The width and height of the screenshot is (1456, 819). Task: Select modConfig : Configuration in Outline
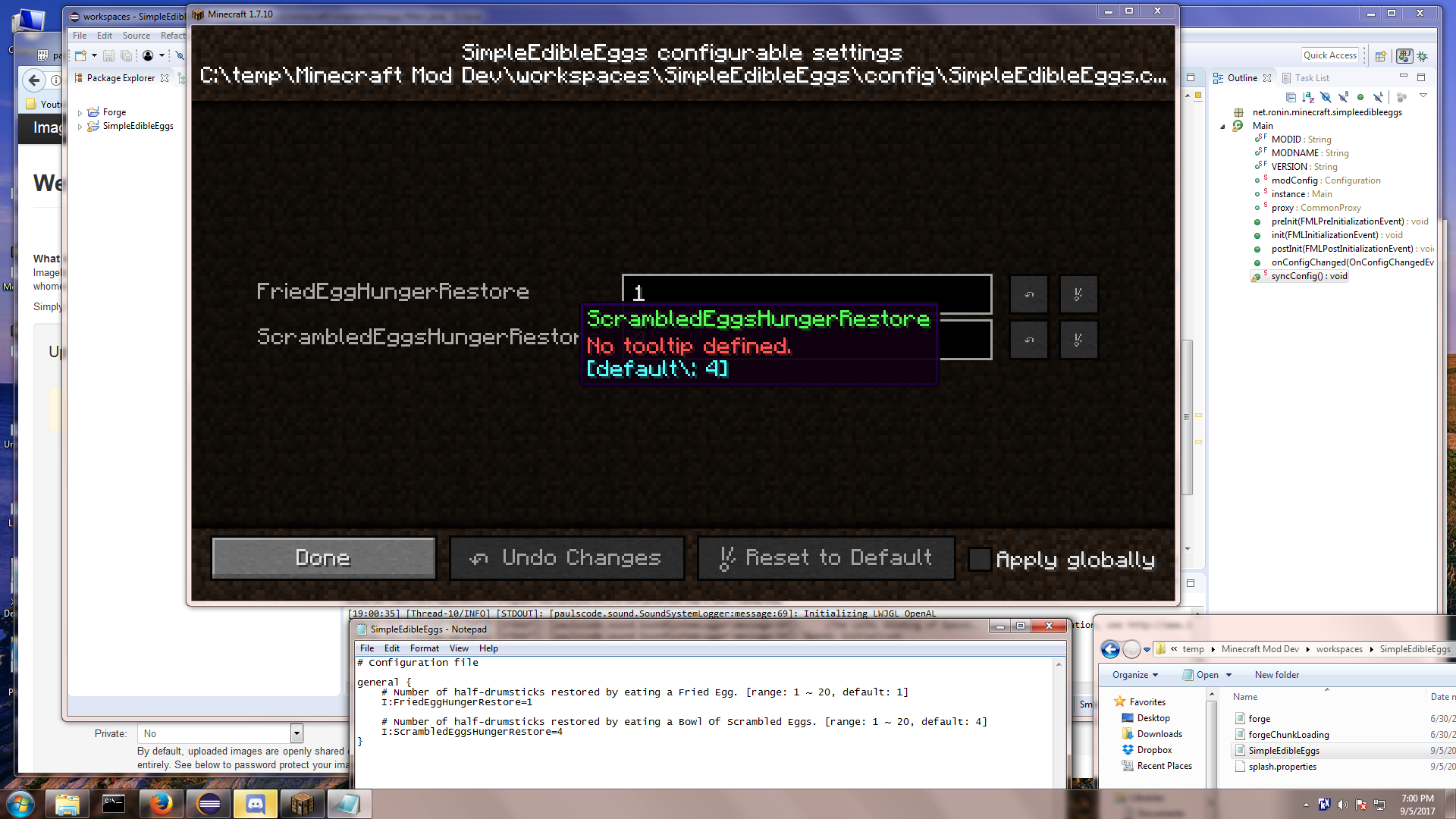(1326, 180)
